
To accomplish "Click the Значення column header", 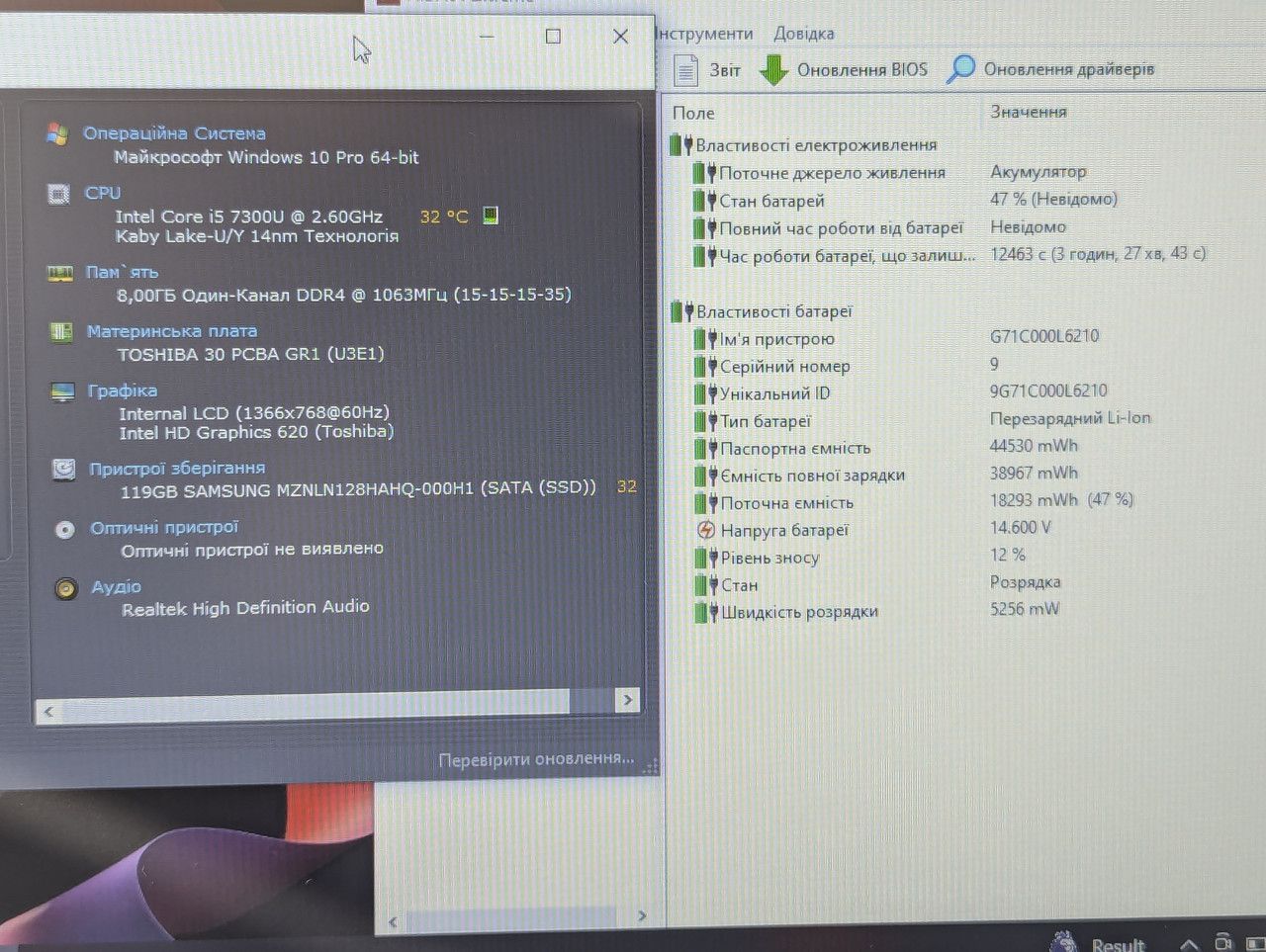I will (1029, 112).
